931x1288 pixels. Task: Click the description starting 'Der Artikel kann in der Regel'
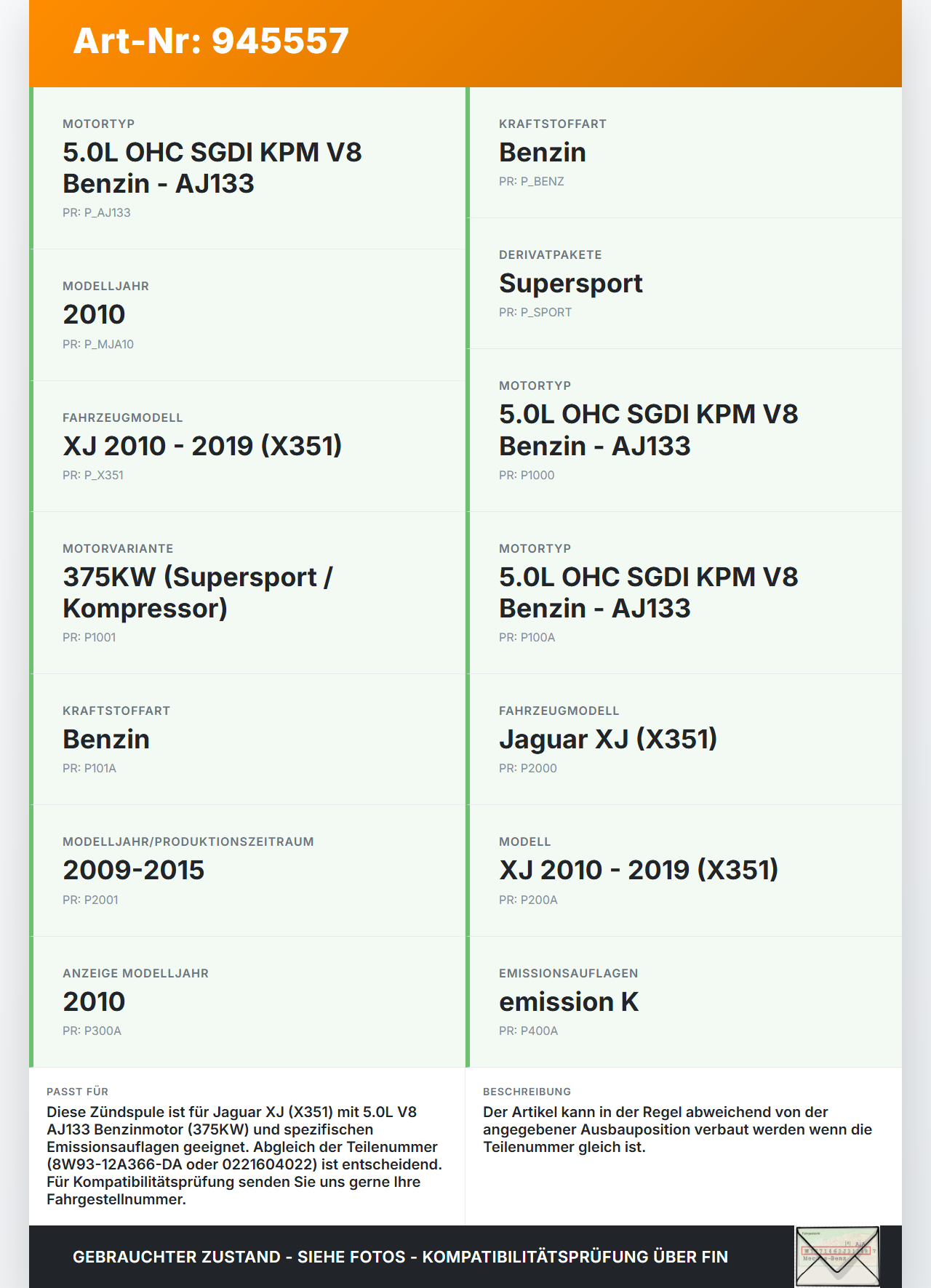tap(677, 1129)
